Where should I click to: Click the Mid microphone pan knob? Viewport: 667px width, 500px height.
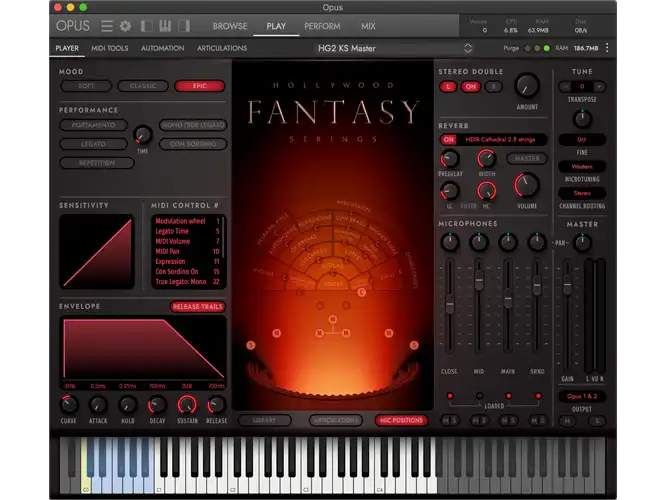click(x=479, y=242)
